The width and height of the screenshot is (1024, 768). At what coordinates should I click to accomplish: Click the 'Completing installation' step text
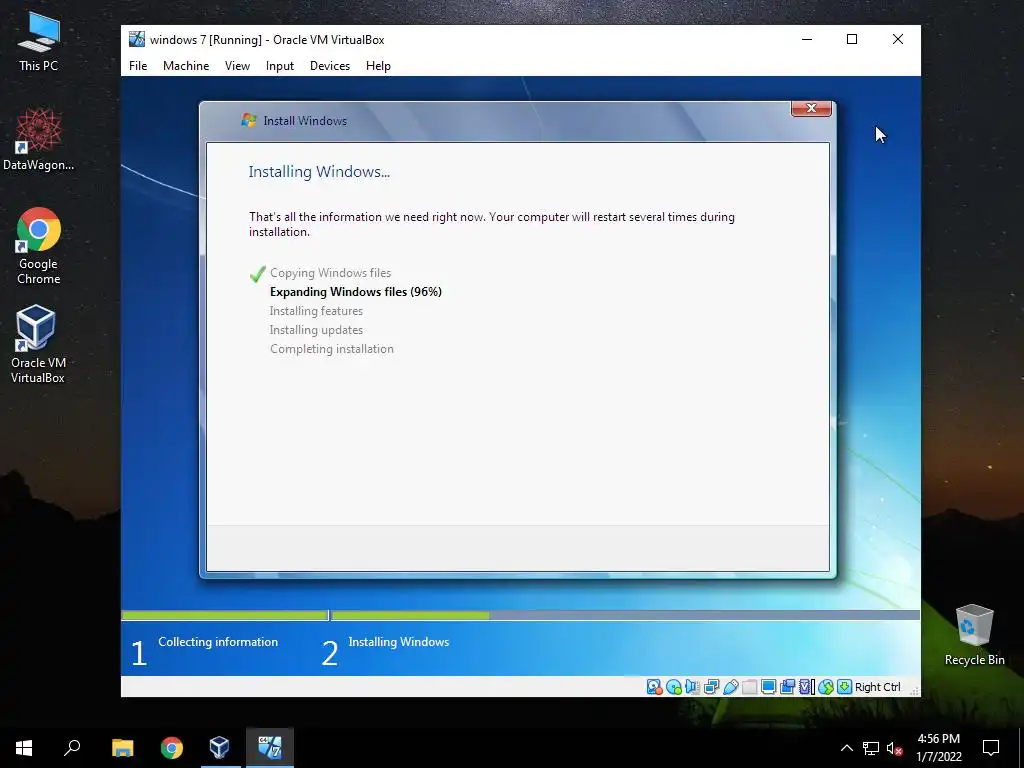[332, 349]
